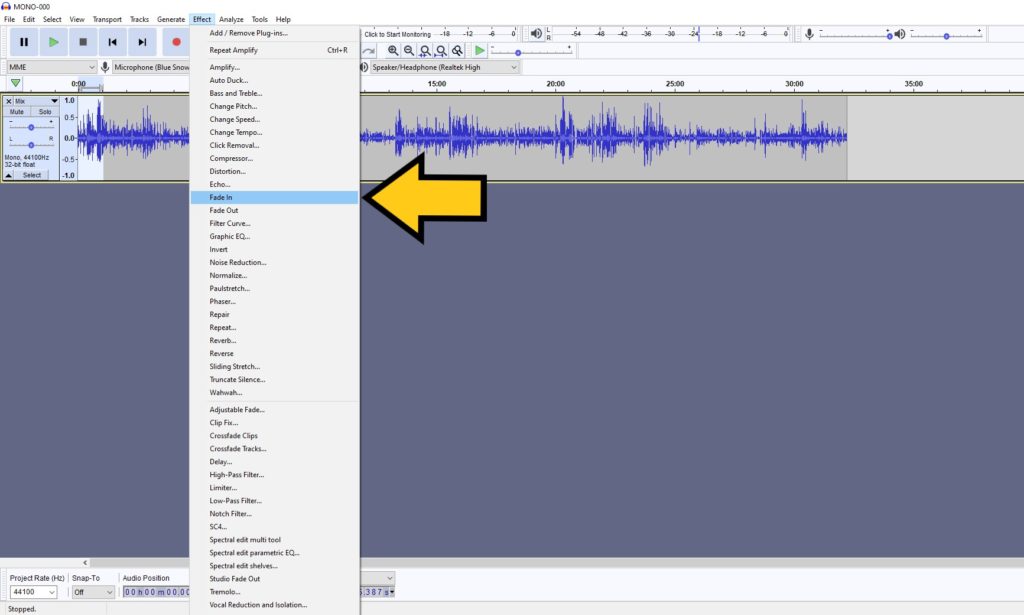Collapse the track using the arrow below Select
The width and height of the screenshot is (1024, 615).
(x=9, y=175)
